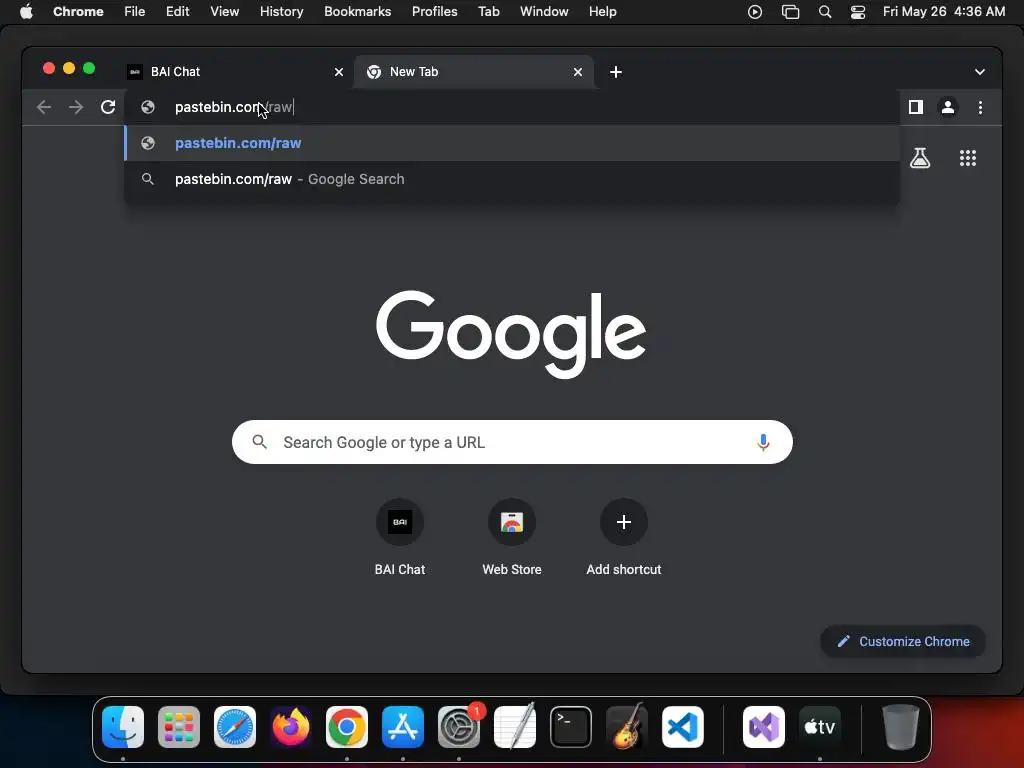Open the History menu
Image resolution: width=1024 pixels, height=768 pixels.
tap(281, 12)
